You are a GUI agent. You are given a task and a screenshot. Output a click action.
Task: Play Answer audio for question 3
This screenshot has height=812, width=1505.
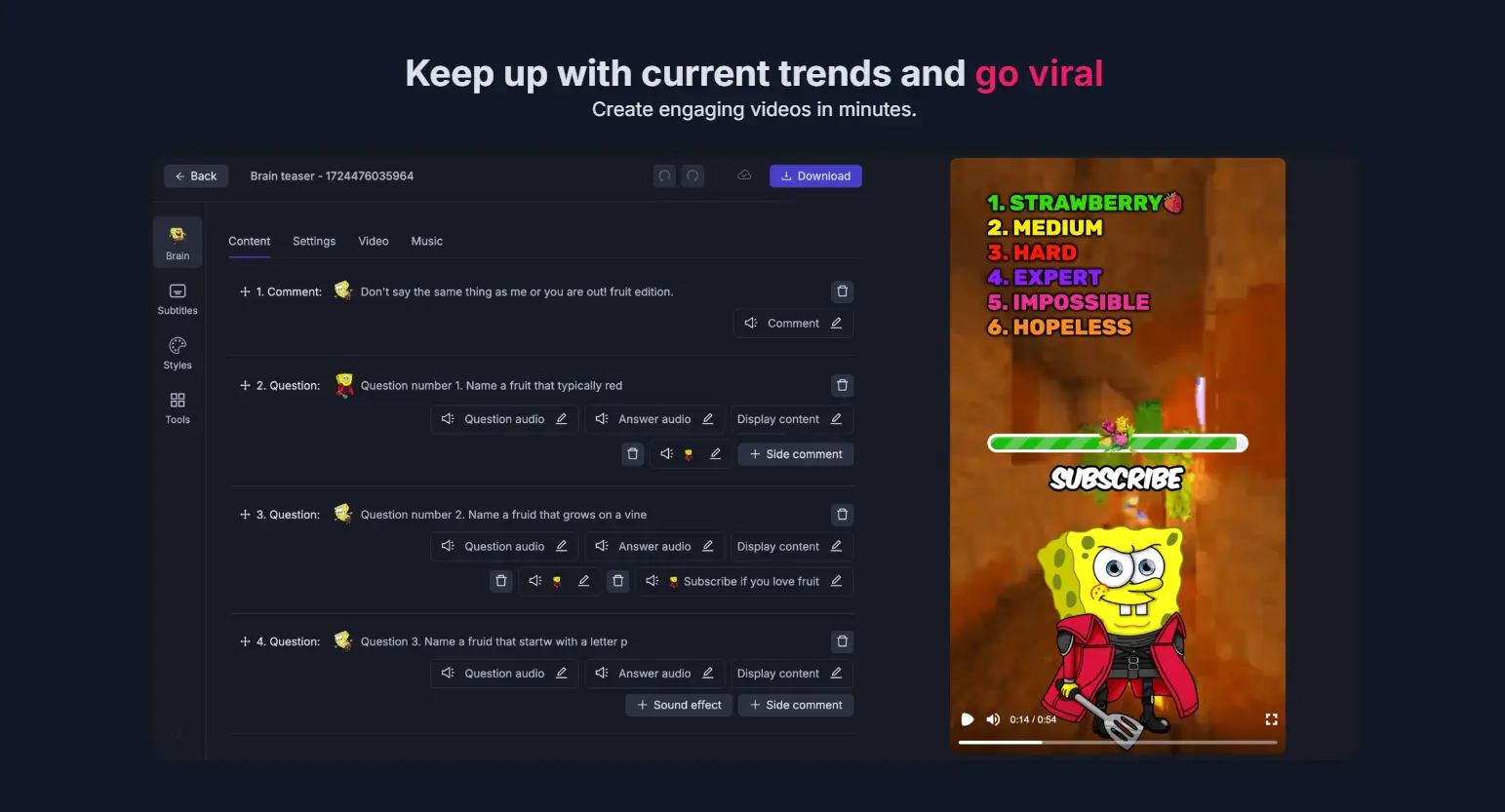(x=602, y=547)
